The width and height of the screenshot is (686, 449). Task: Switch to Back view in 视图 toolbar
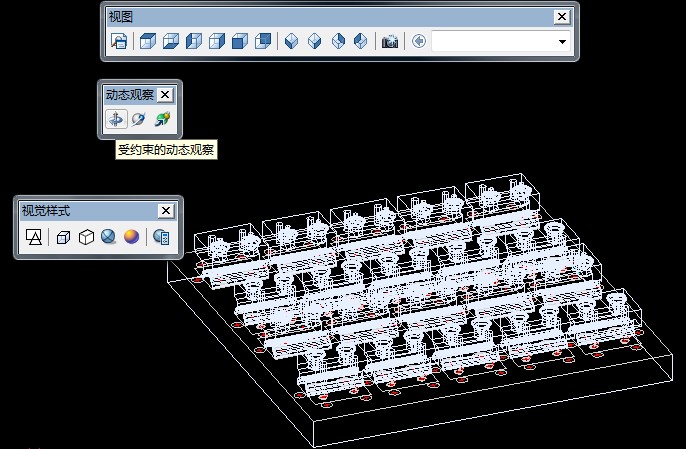tap(262, 42)
